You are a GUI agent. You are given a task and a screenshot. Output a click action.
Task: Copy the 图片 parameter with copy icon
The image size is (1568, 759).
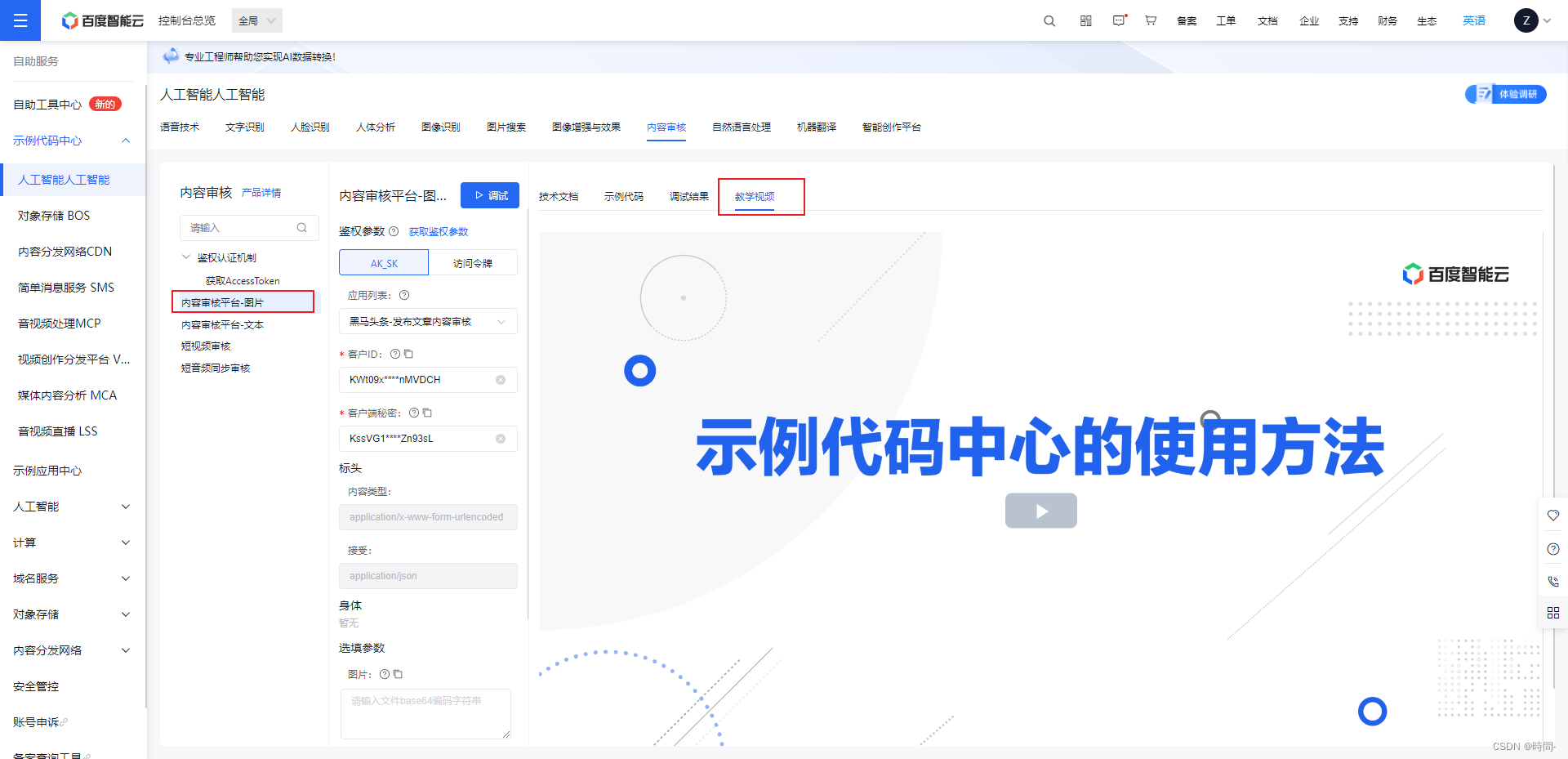398,674
